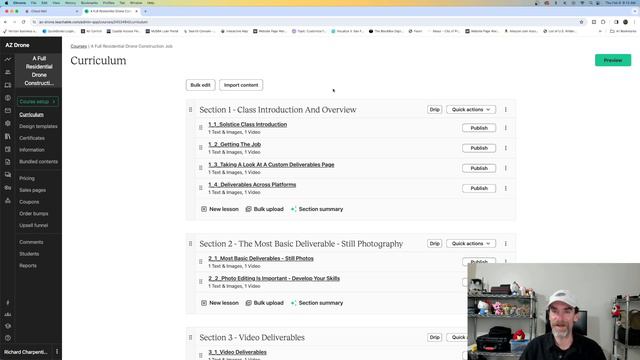Screen dimensions: 640x360
Task: Open the three-dot menu for lesson 1.4
Action: 506,188
